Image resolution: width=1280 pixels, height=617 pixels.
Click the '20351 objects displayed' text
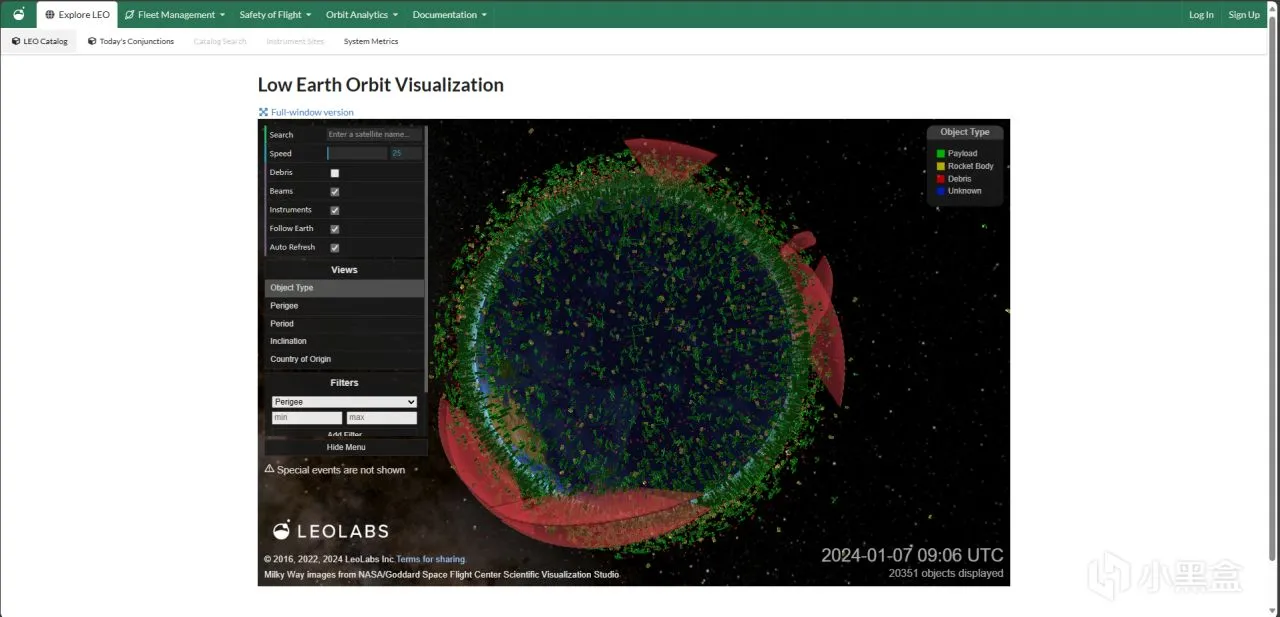(x=946, y=573)
